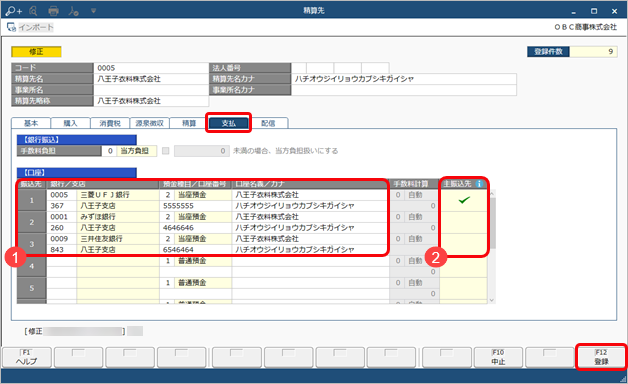Open the print preview magnifier icon
The image size is (628, 384).
click(x=33, y=11)
